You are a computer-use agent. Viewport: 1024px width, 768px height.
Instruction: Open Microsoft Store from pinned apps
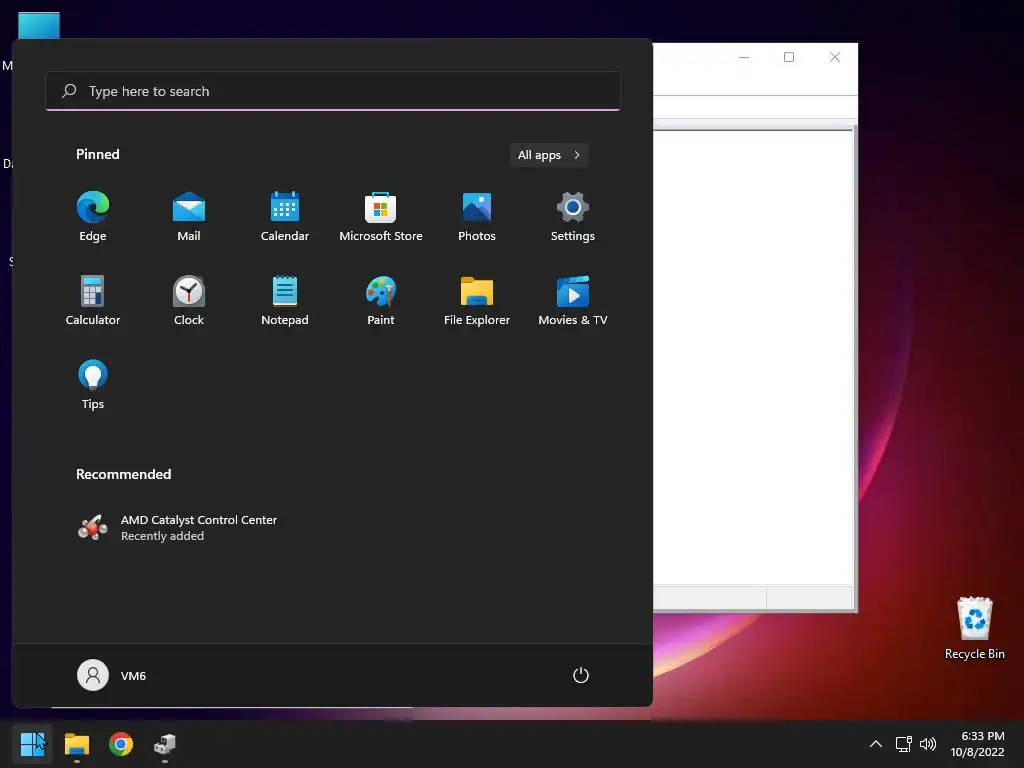[381, 217]
